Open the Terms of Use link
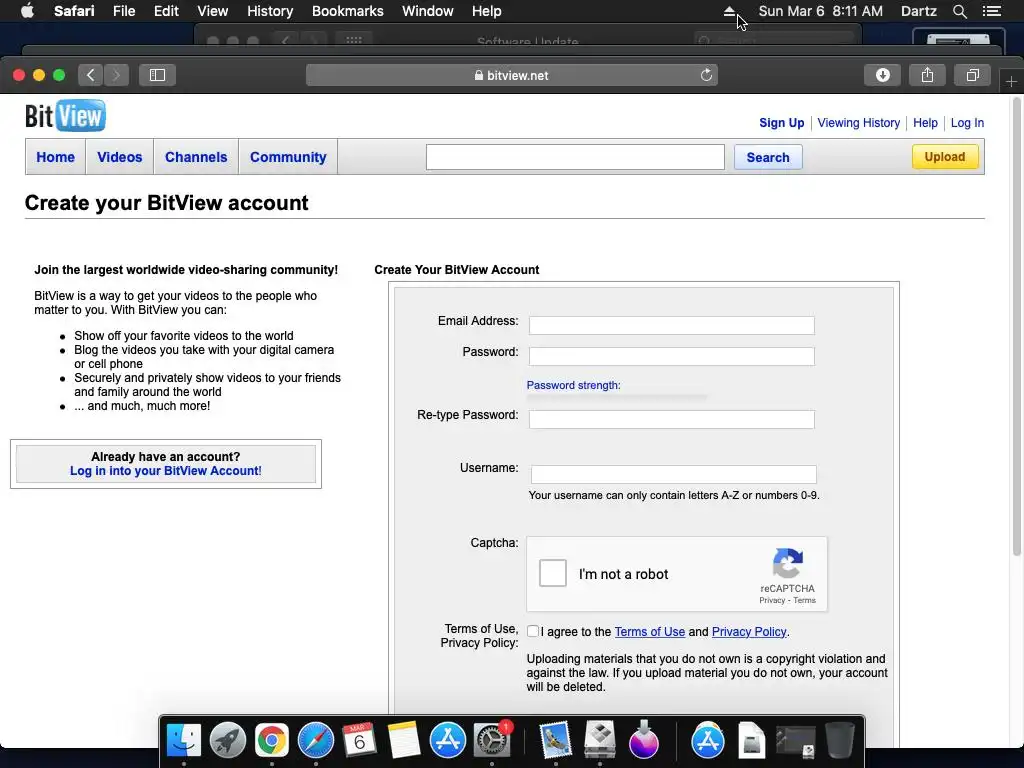Viewport: 1024px width, 768px height. [x=649, y=632]
